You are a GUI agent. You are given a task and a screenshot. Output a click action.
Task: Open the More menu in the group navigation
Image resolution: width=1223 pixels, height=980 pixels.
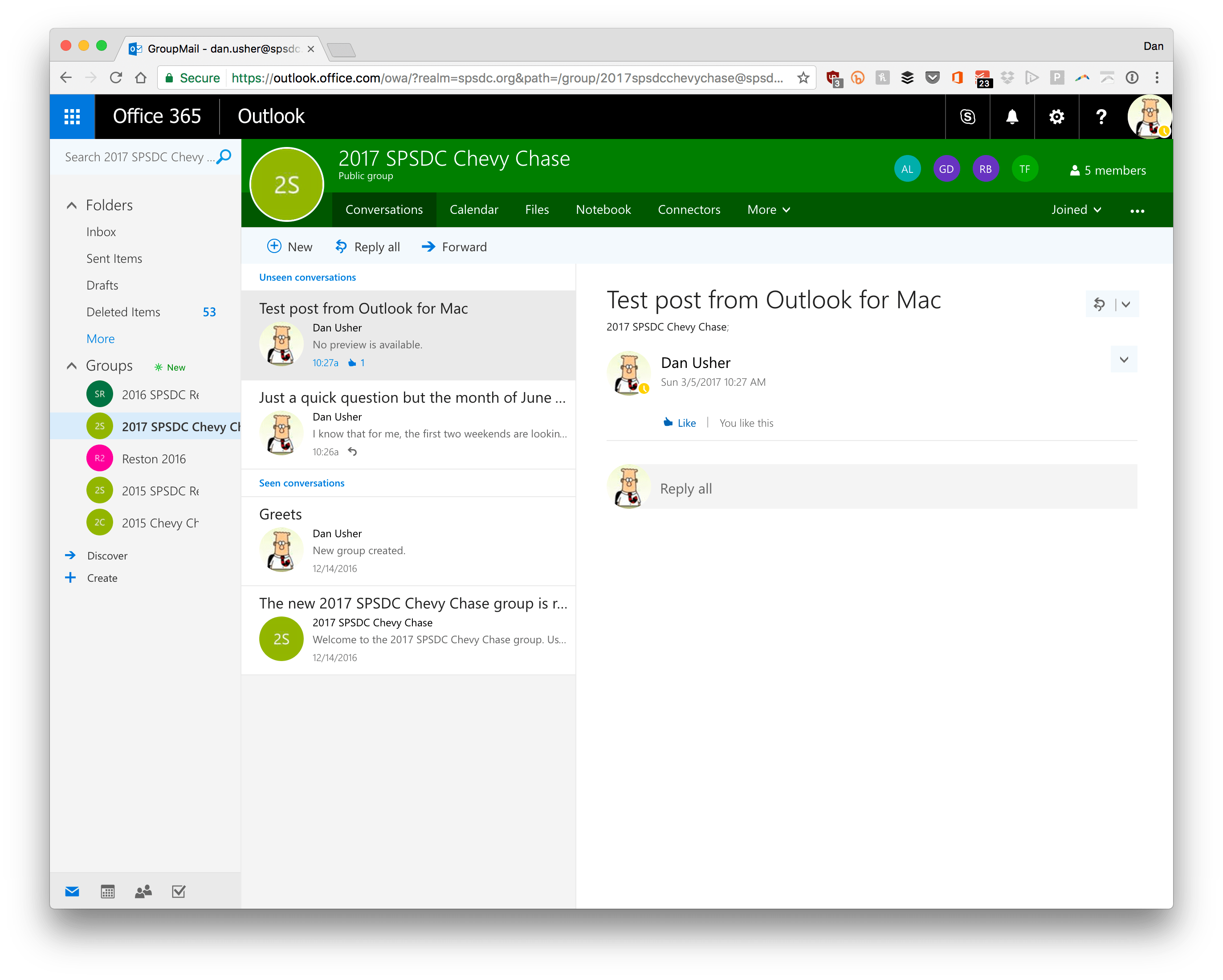(768, 209)
